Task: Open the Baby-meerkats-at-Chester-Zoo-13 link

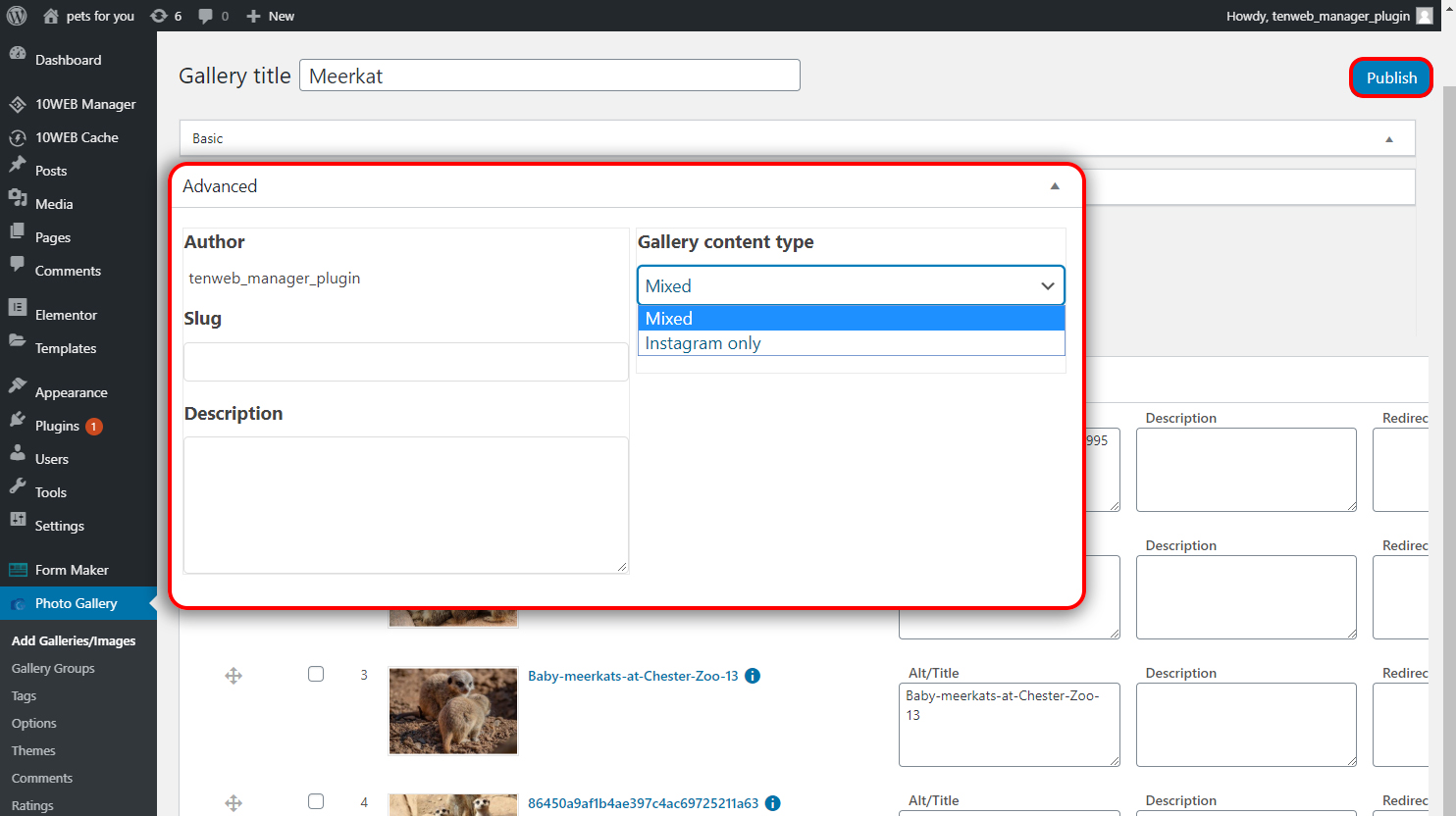Action: coord(633,676)
